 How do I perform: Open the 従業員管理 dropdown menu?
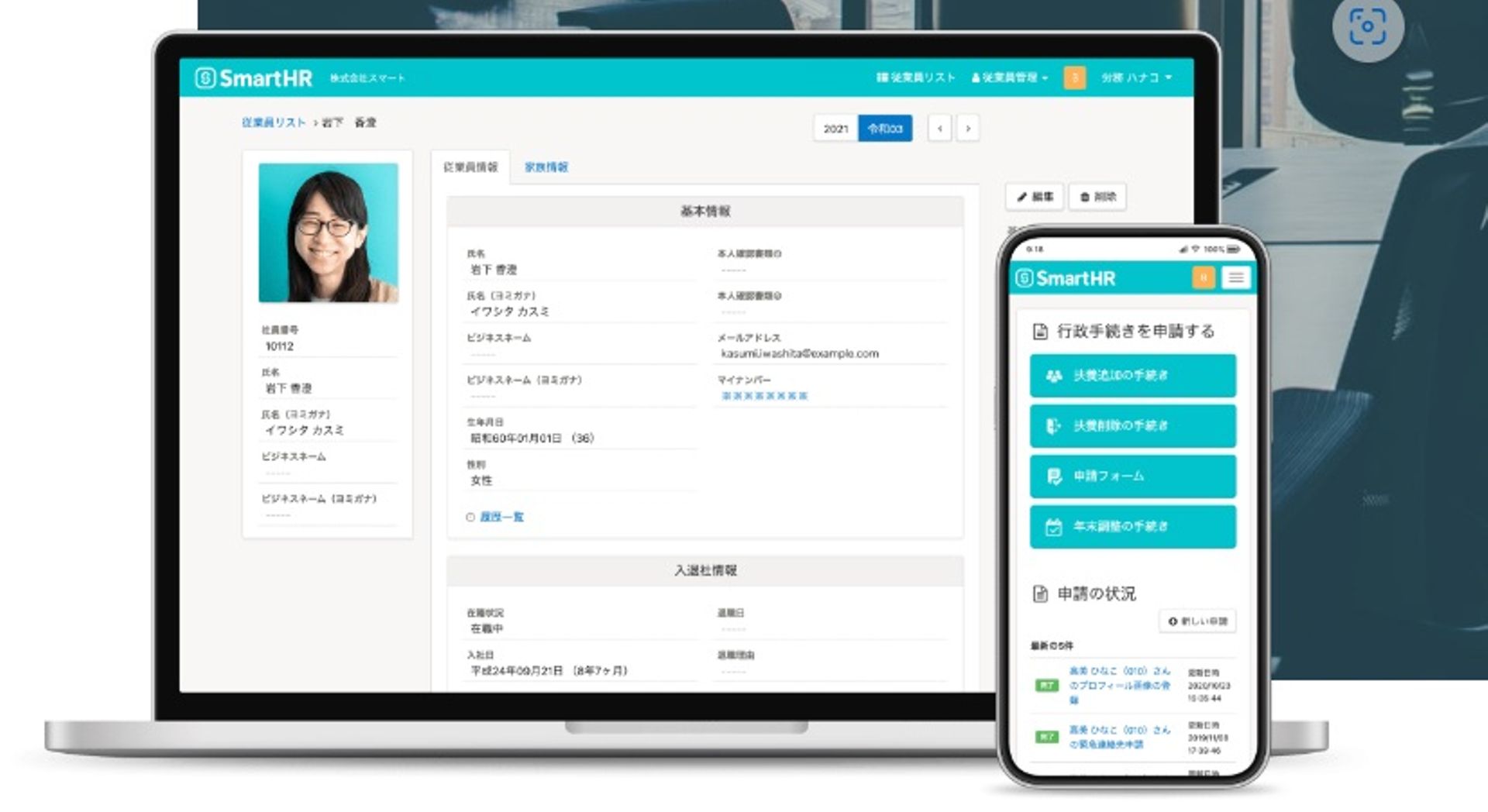pyautogui.click(x=1008, y=78)
